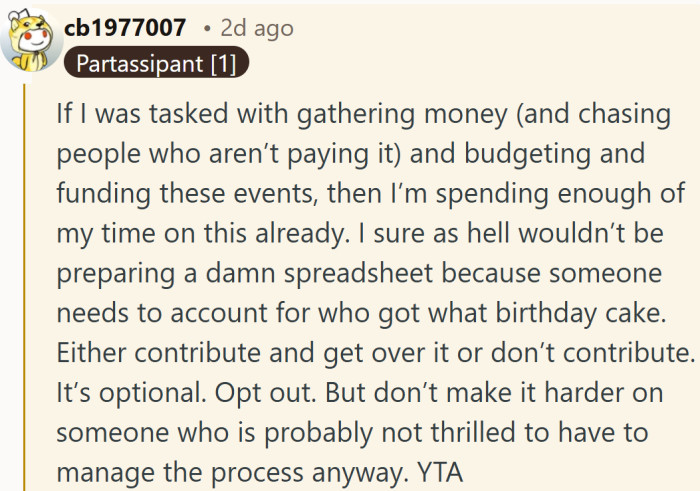Click the word "optional" in the comment

pyautogui.click(x=139, y=393)
